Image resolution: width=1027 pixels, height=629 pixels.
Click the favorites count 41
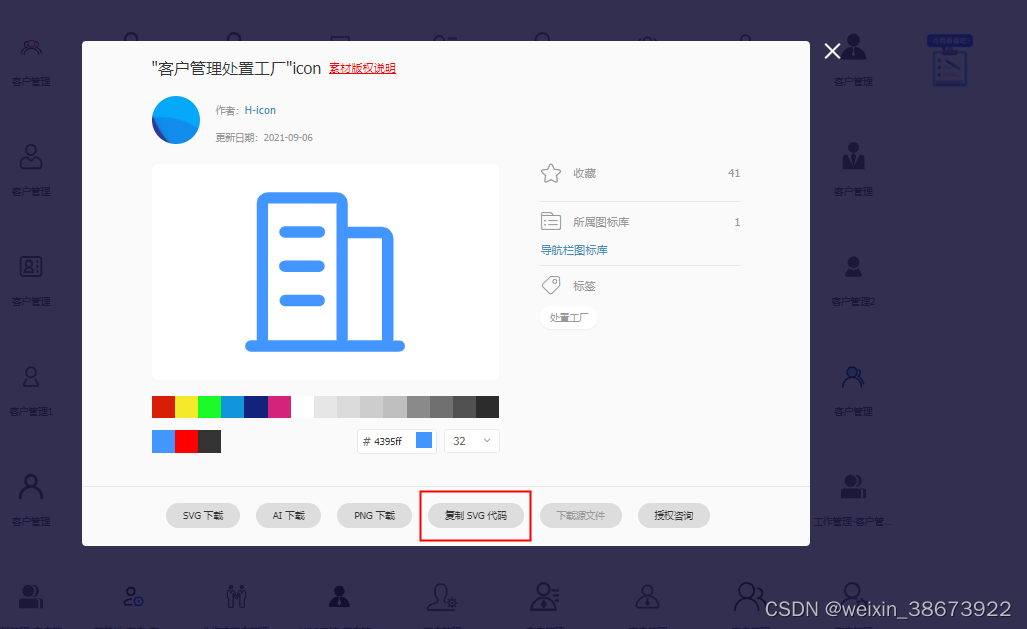coord(734,173)
